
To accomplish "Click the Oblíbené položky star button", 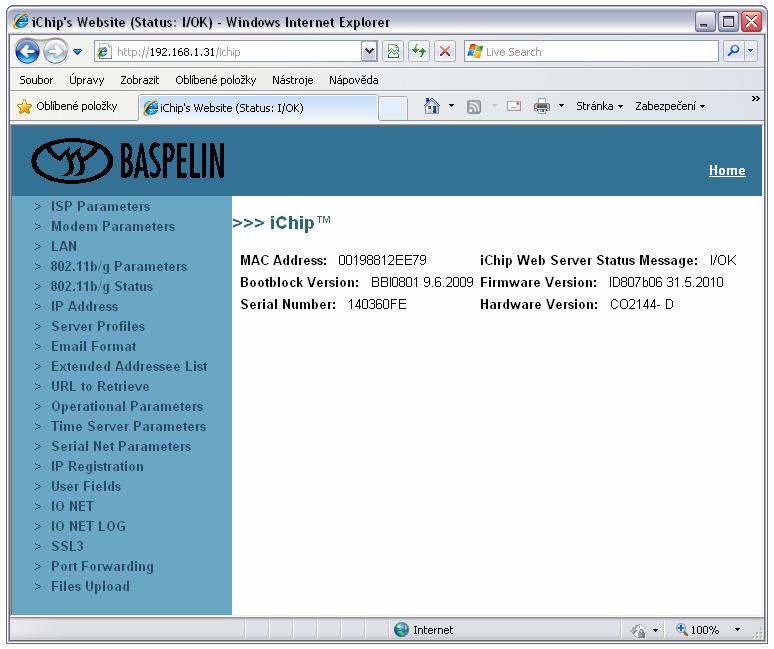I will point(67,106).
